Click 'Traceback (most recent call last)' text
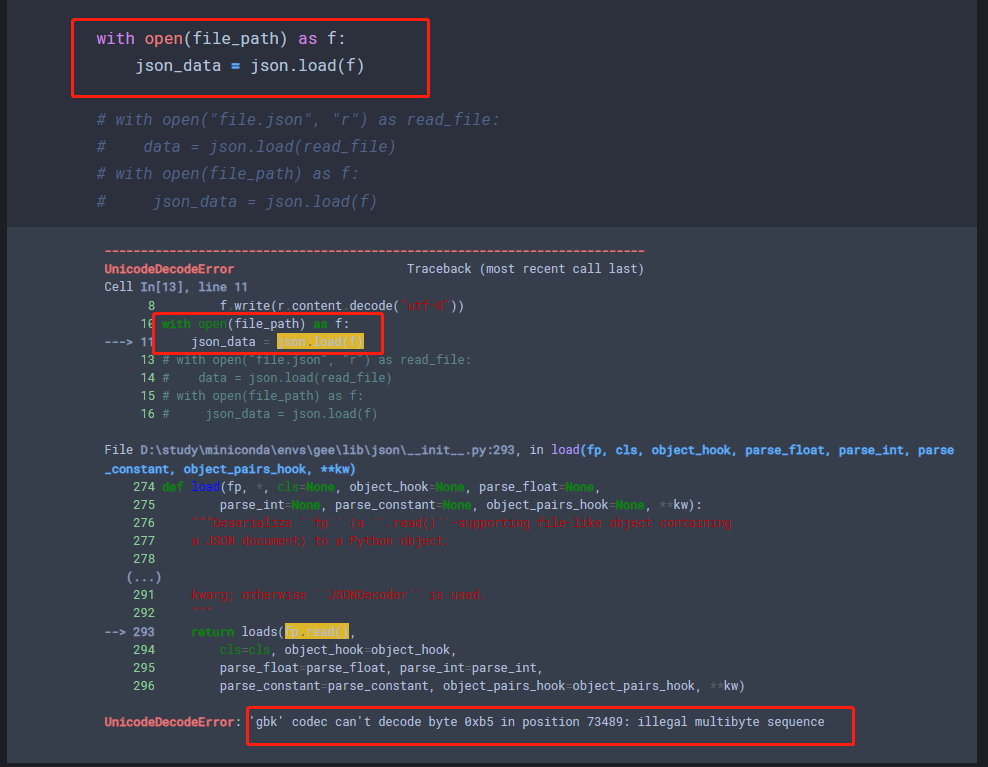The height and width of the screenshot is (767, 988). pyautogui.click(x=525, y=269)
